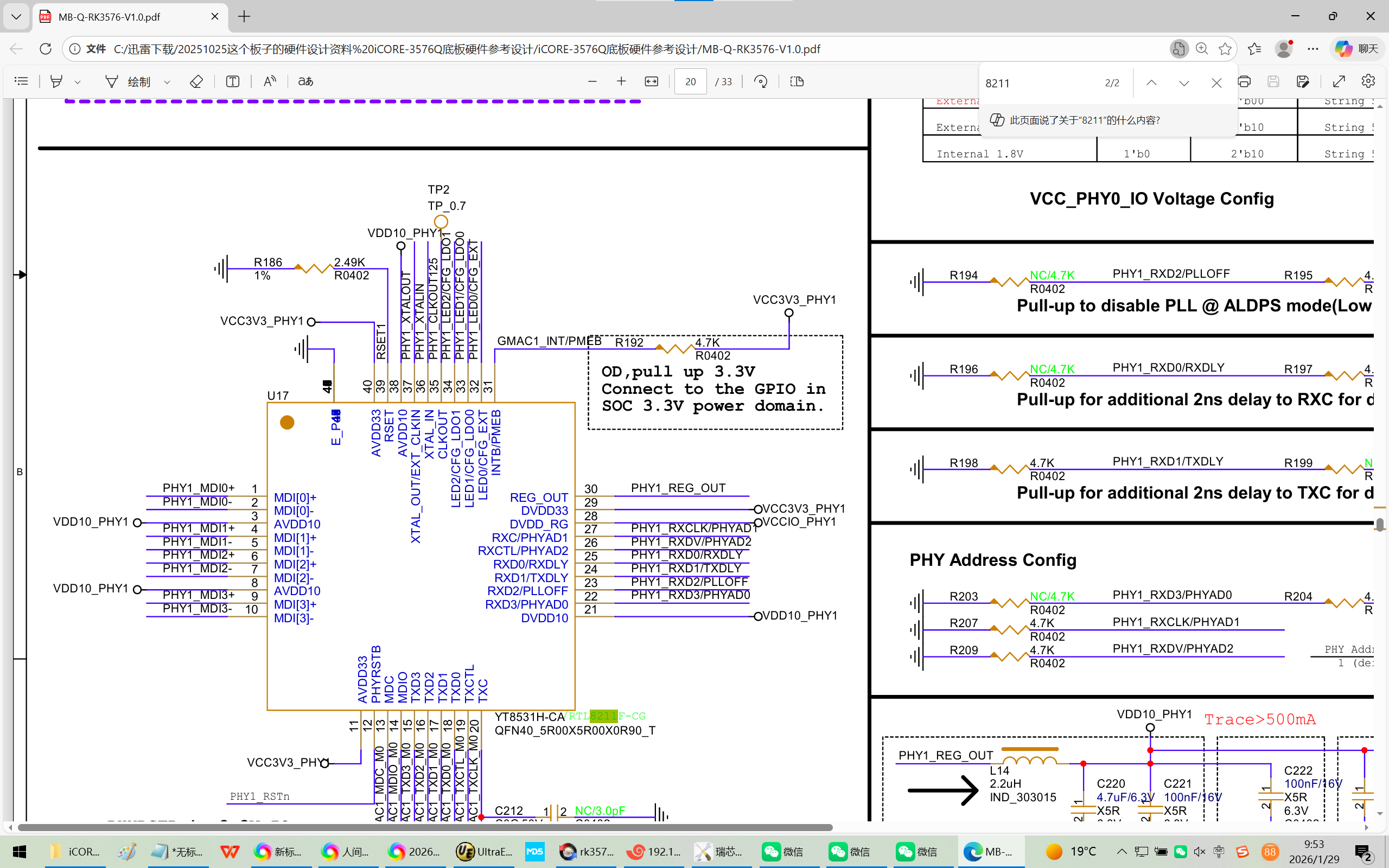Expand the highlight tool dropdown arrow
The image size is (1389, 868).
(78, 82)
